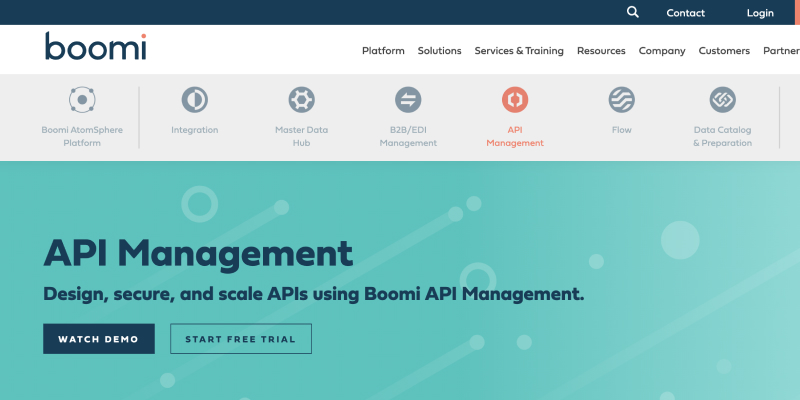Click the Login link

coord(760,13)
